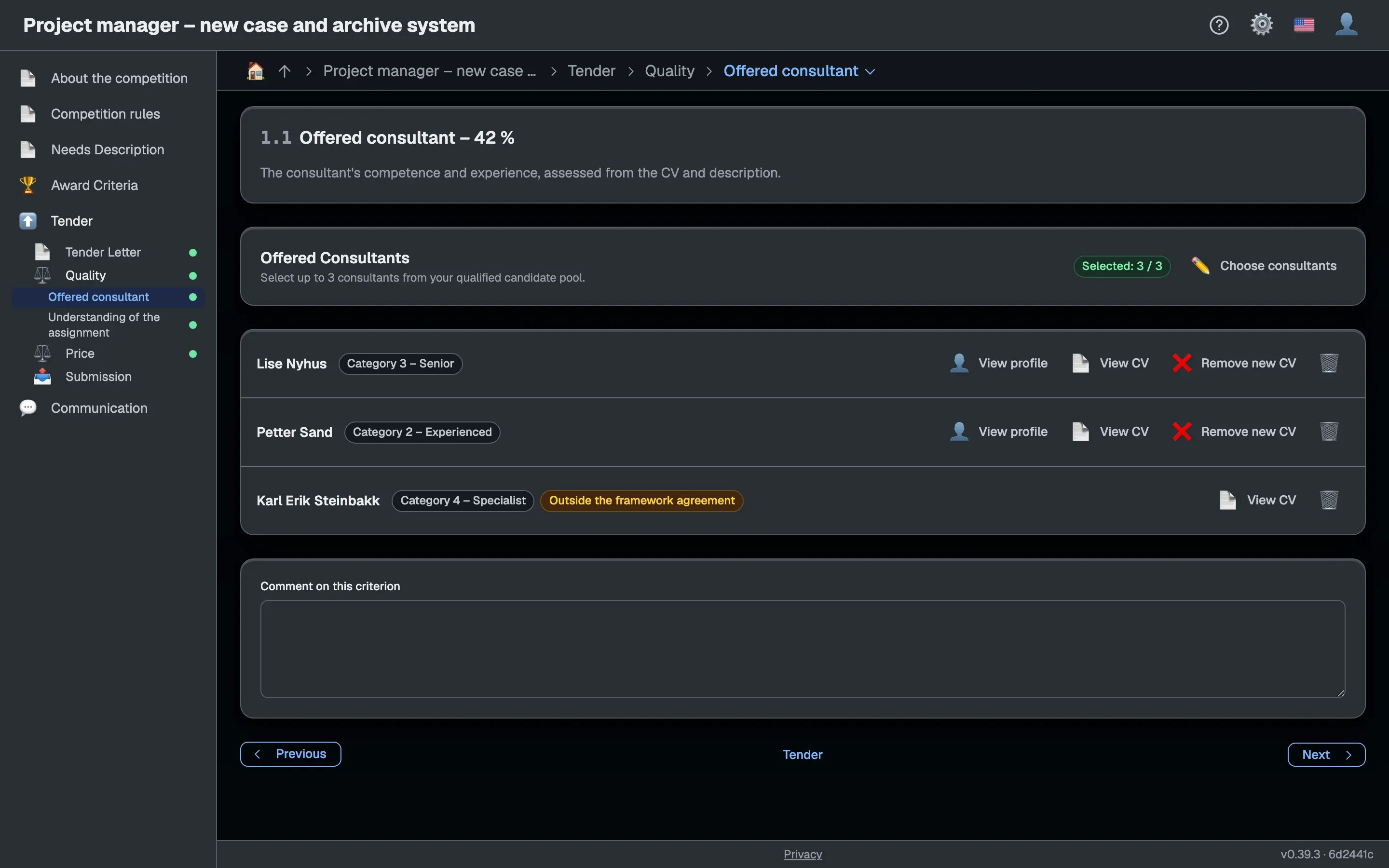Remove new CV for Lise Nyhus

pos(1234,364)
